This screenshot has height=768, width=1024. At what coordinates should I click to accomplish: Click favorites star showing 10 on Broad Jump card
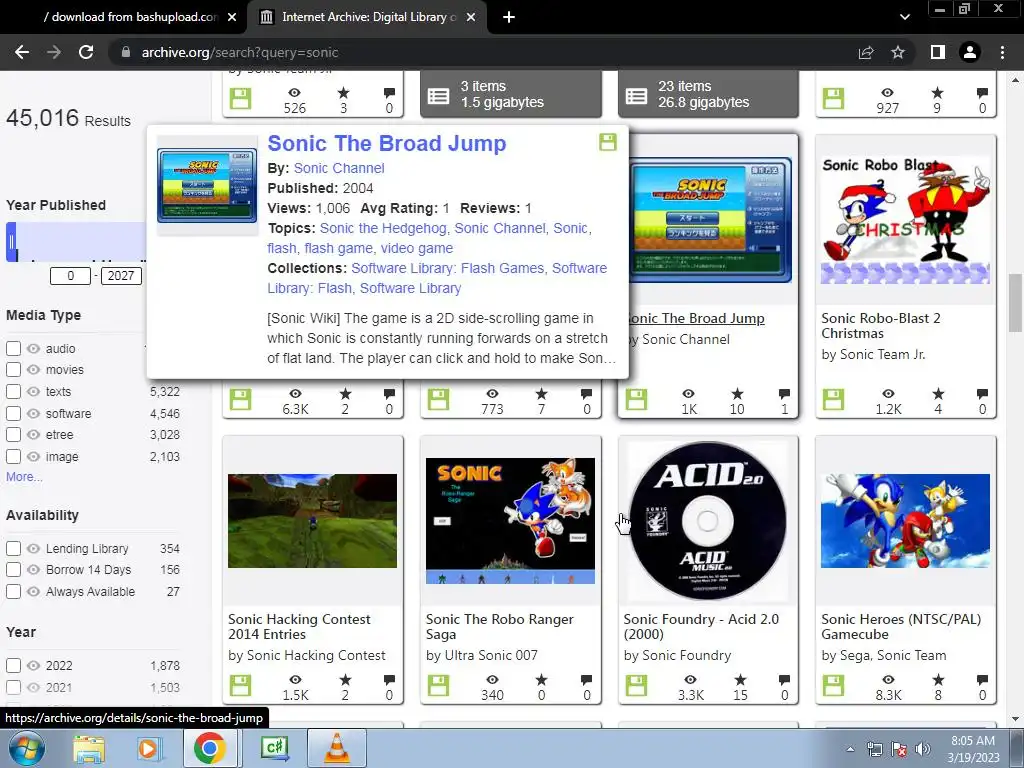tap(737, 394)
